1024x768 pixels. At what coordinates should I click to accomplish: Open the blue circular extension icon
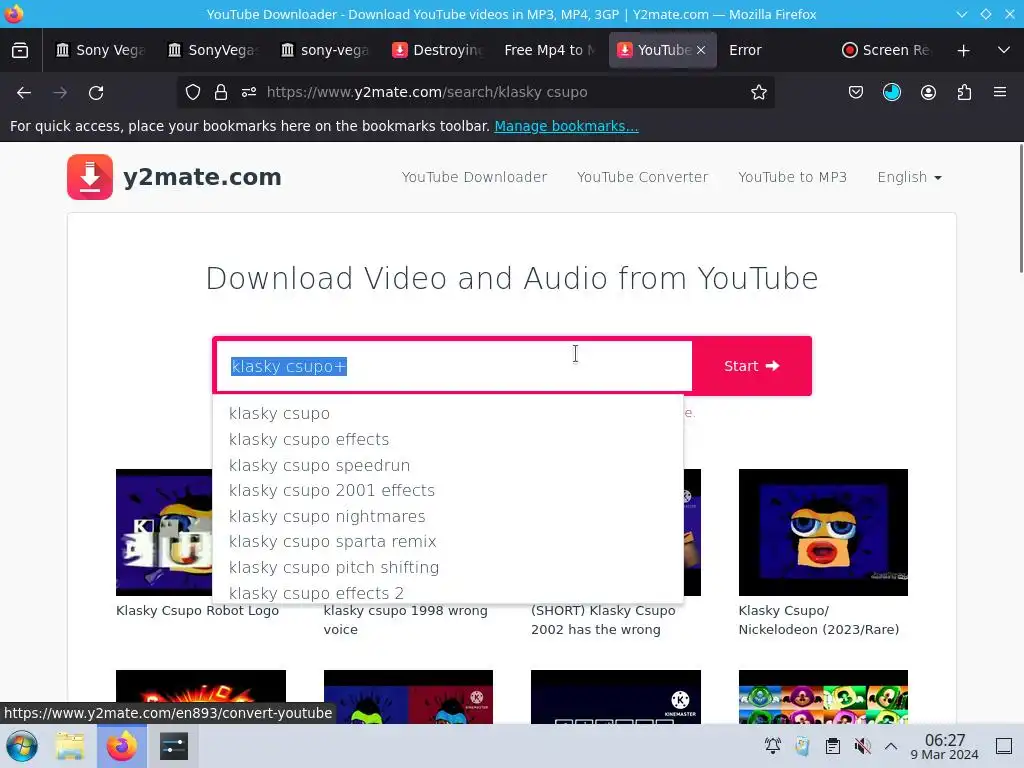tap(892, 93)
